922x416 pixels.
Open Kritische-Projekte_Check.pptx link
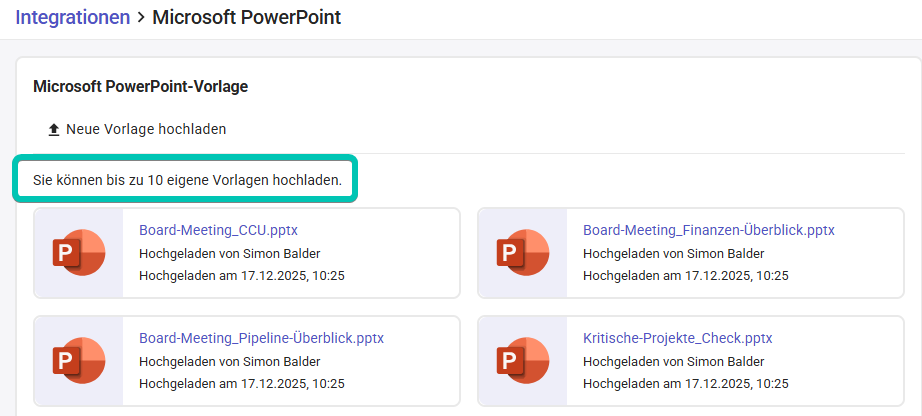[x=677, y=338]
